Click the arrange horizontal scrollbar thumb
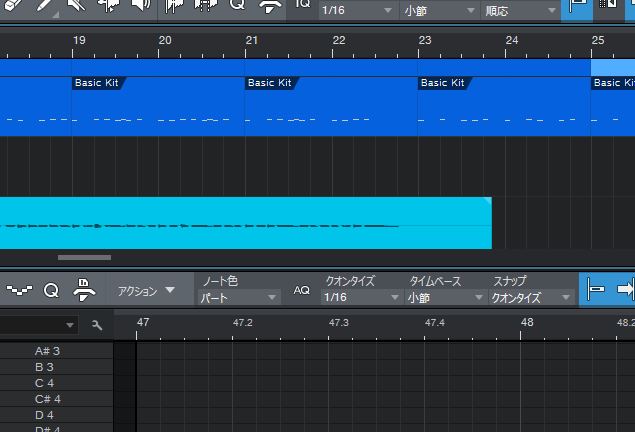Image resolution: width=635 pixels, height=432 pixels. point(84,257)
